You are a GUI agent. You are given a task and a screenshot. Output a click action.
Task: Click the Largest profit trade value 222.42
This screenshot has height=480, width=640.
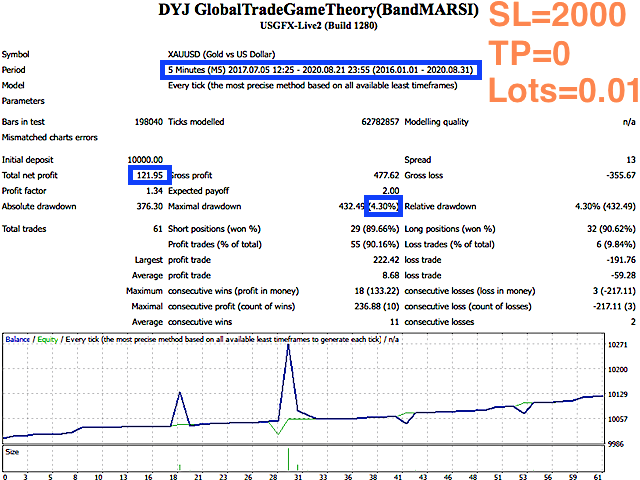pyautogui.click(x=386, y=260)
